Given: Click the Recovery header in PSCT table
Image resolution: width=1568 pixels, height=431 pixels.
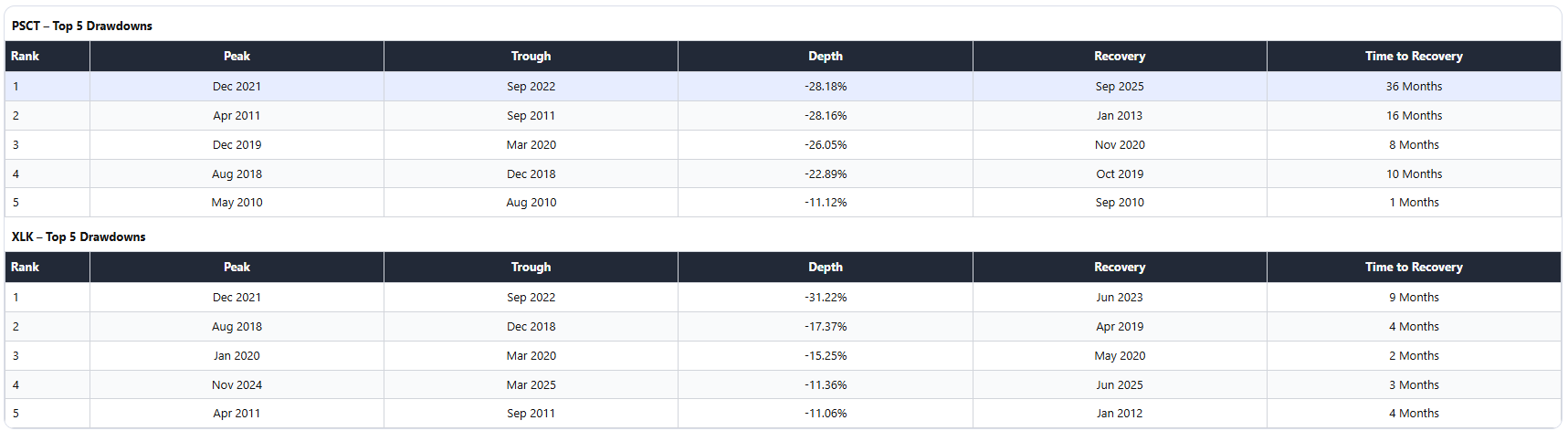Looking at the screenshot, I should [x=1119, y=57].
